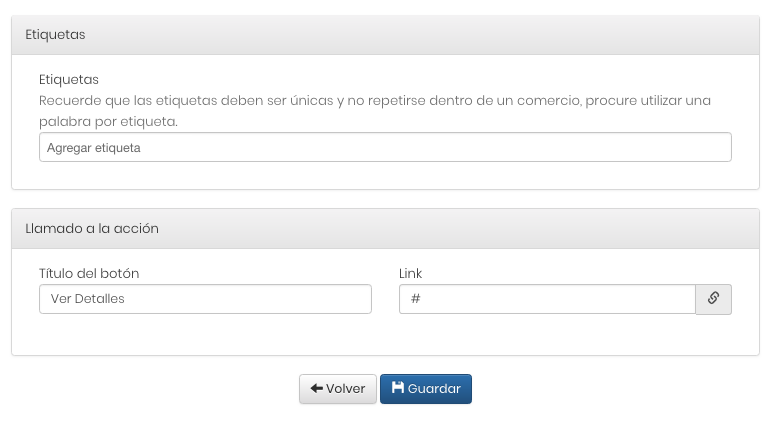The height and width of the screenshot is (421, 777).
Task: Click the Llamado a la acción header
Action: [x=385, y=228]
